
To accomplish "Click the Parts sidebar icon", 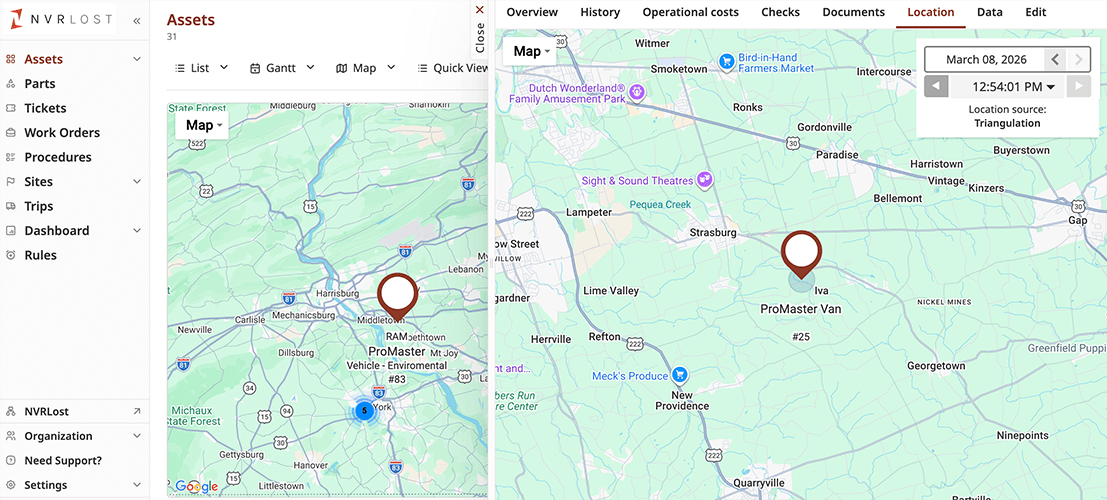I will point(11,84).
